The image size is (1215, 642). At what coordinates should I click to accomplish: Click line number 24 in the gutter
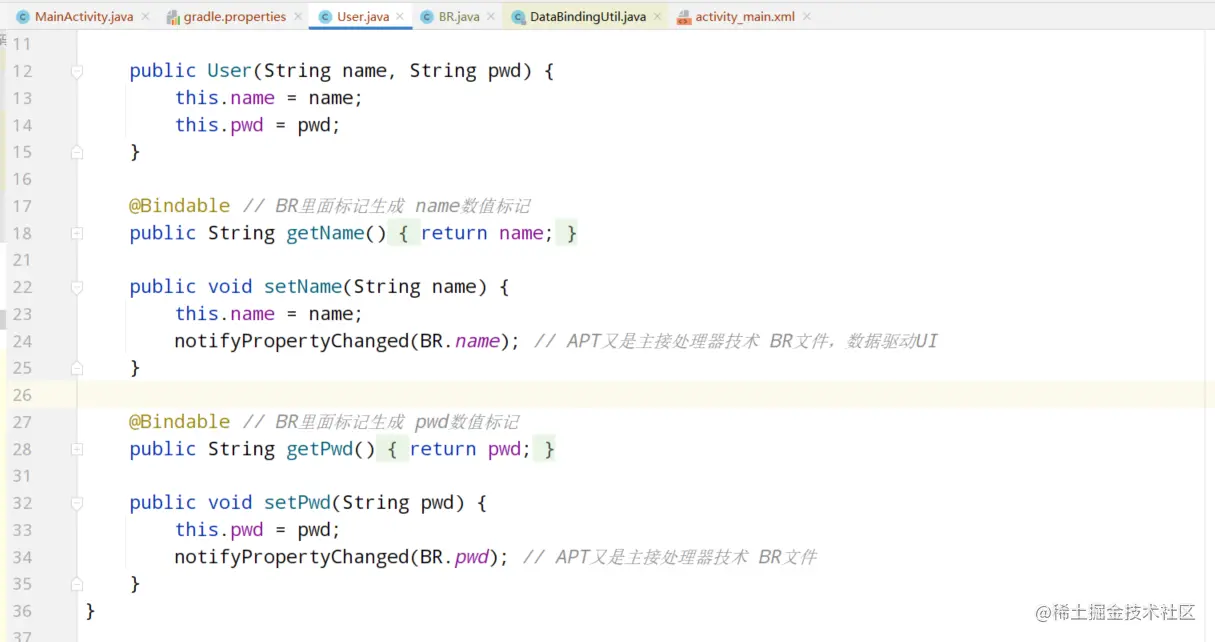coord(22,341)
